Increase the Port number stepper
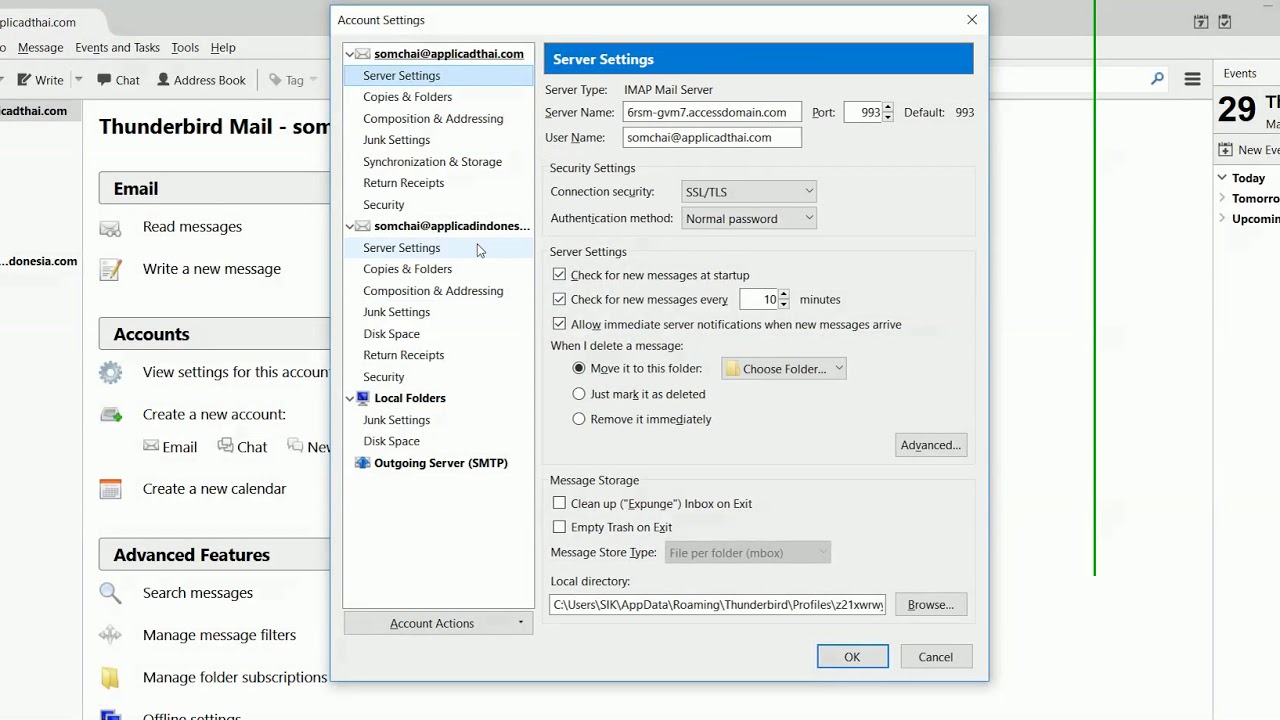 (888, 108)
